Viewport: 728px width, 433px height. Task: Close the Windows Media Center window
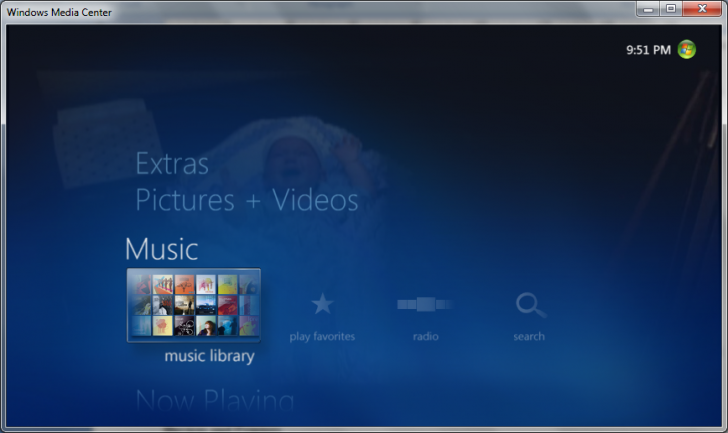pyautogui.click(x=702, y=9)
